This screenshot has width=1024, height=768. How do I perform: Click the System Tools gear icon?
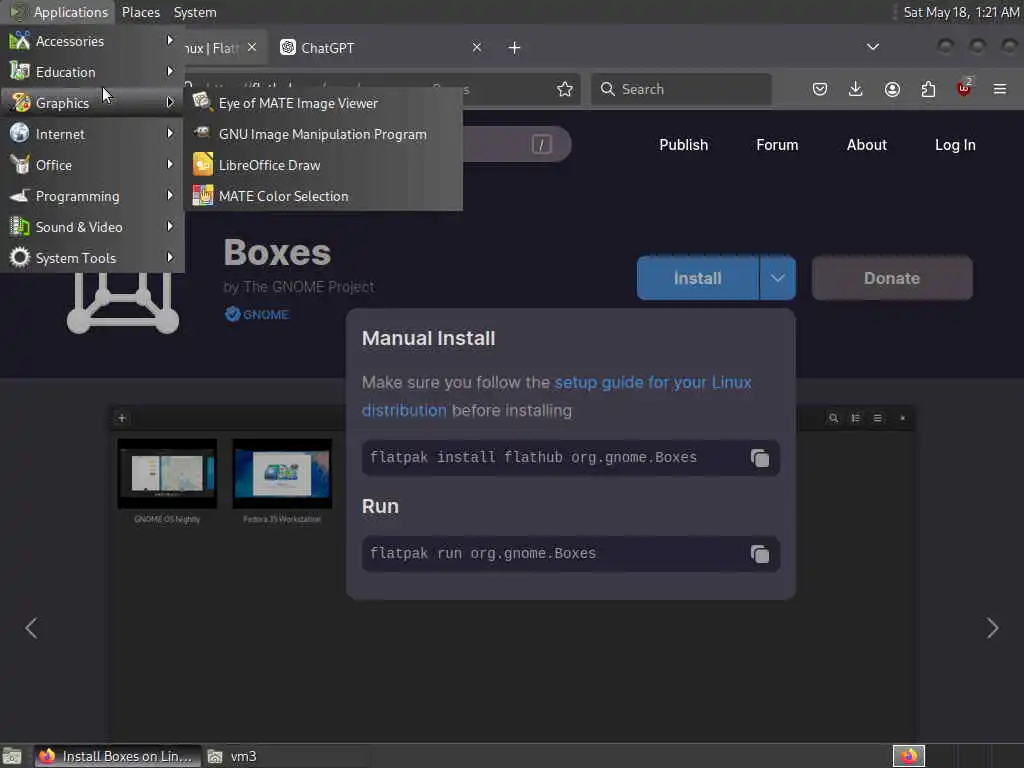pos(20,257)
